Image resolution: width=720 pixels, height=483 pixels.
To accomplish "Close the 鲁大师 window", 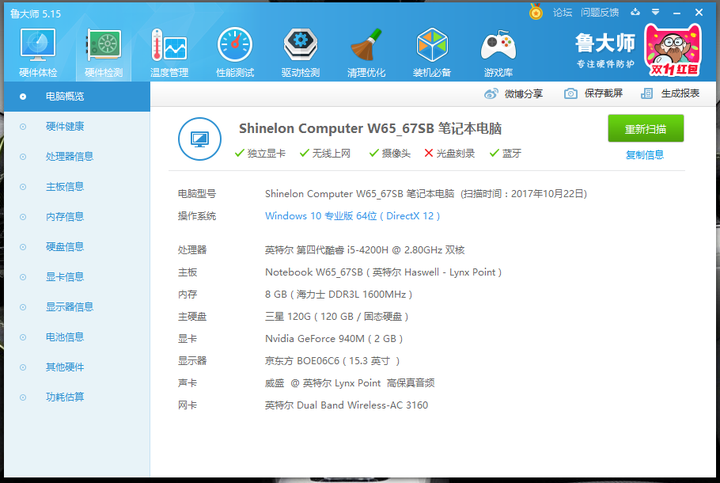I will point(699,12).
